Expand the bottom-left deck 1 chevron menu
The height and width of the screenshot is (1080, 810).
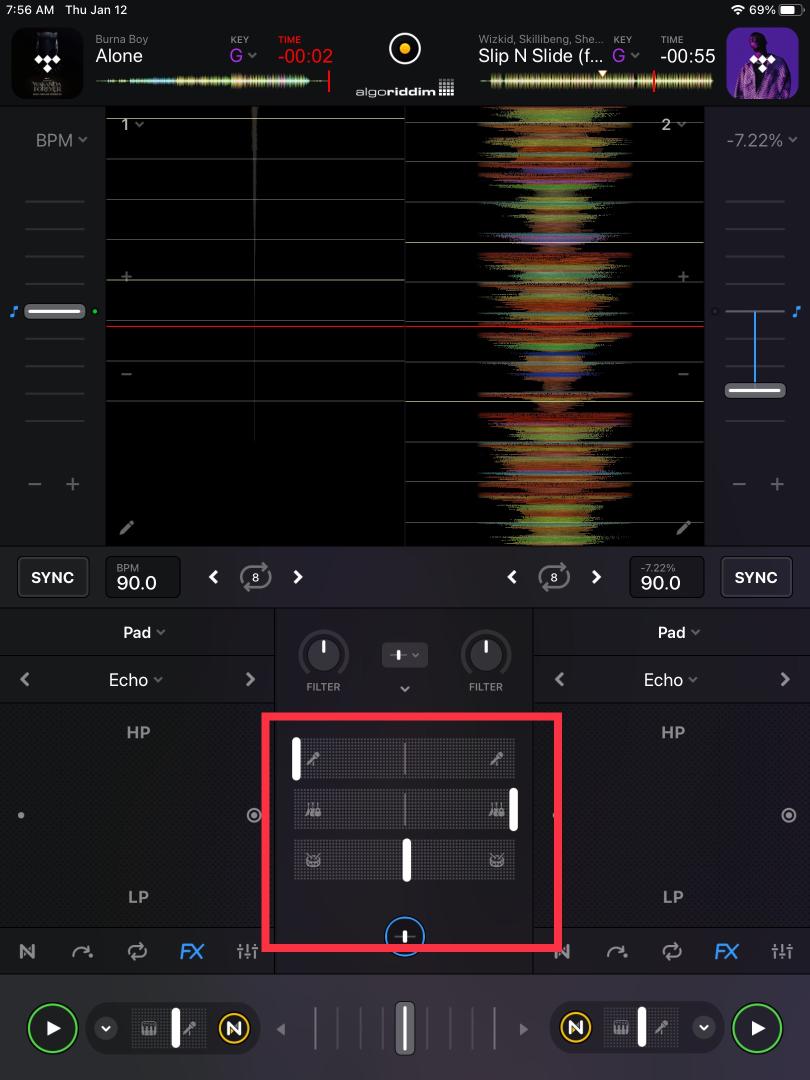(105, 1028)
